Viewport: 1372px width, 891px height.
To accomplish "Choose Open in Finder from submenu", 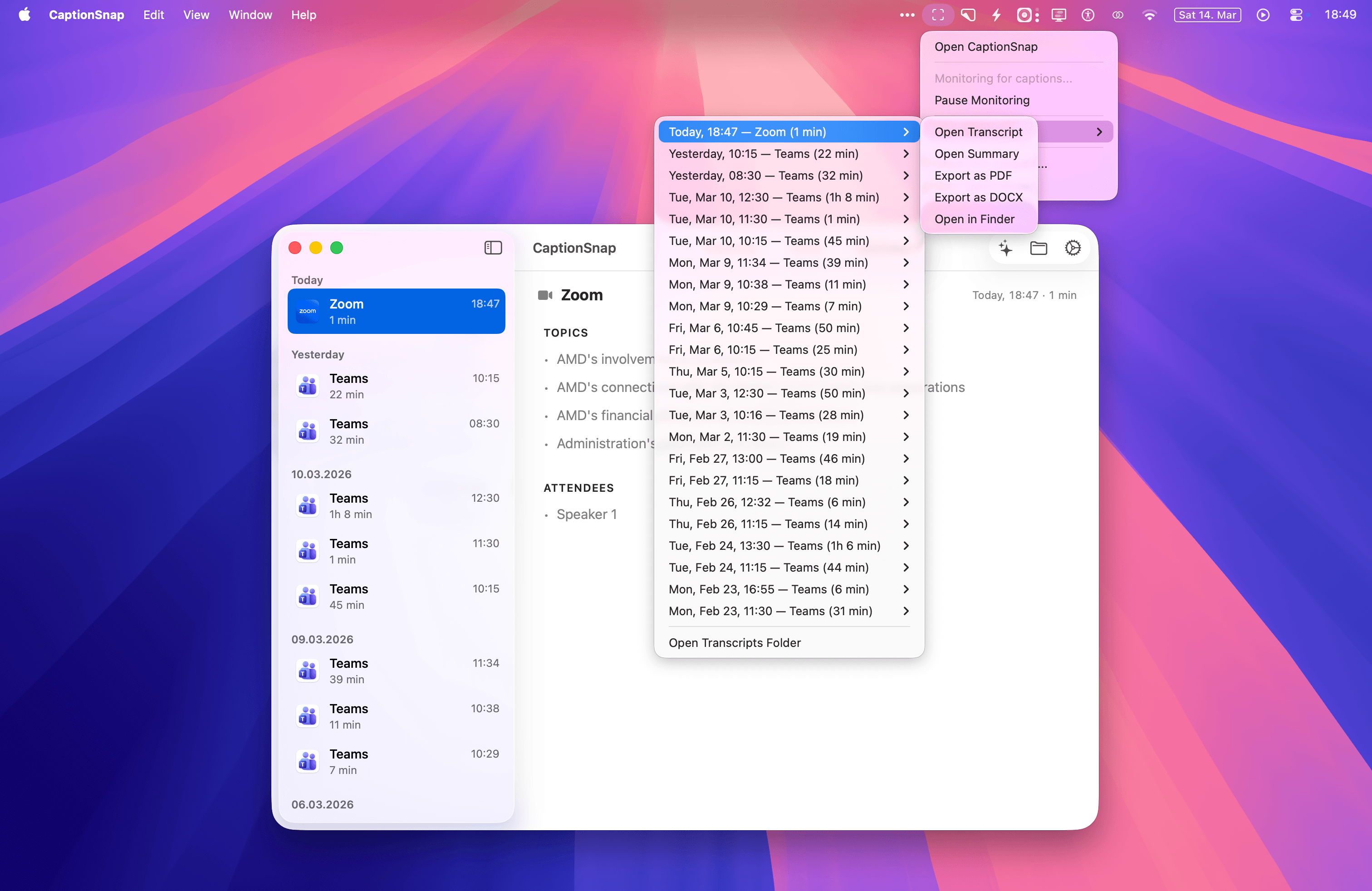I will tap(974, 219).
